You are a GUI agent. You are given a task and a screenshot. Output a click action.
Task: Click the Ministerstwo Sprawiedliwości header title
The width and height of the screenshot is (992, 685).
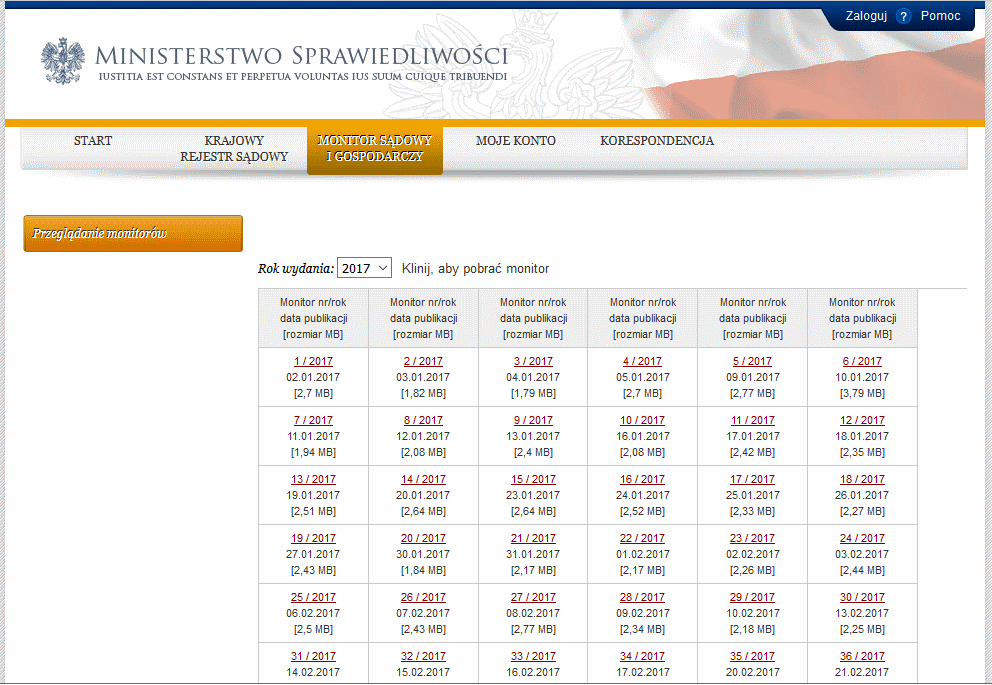point(301,56)
